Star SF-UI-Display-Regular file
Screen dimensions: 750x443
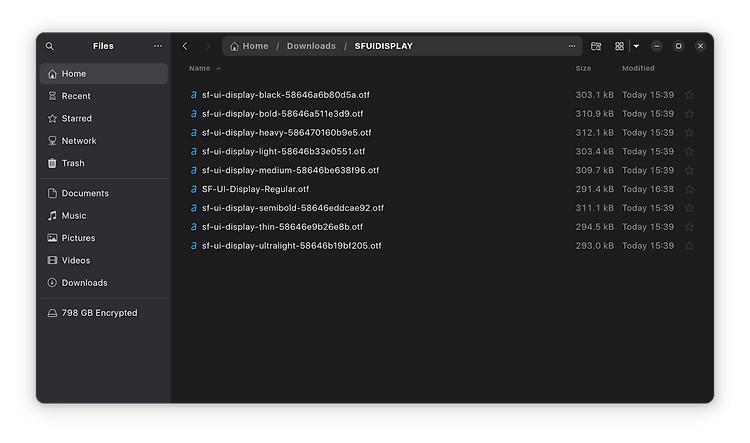point(689,189)
